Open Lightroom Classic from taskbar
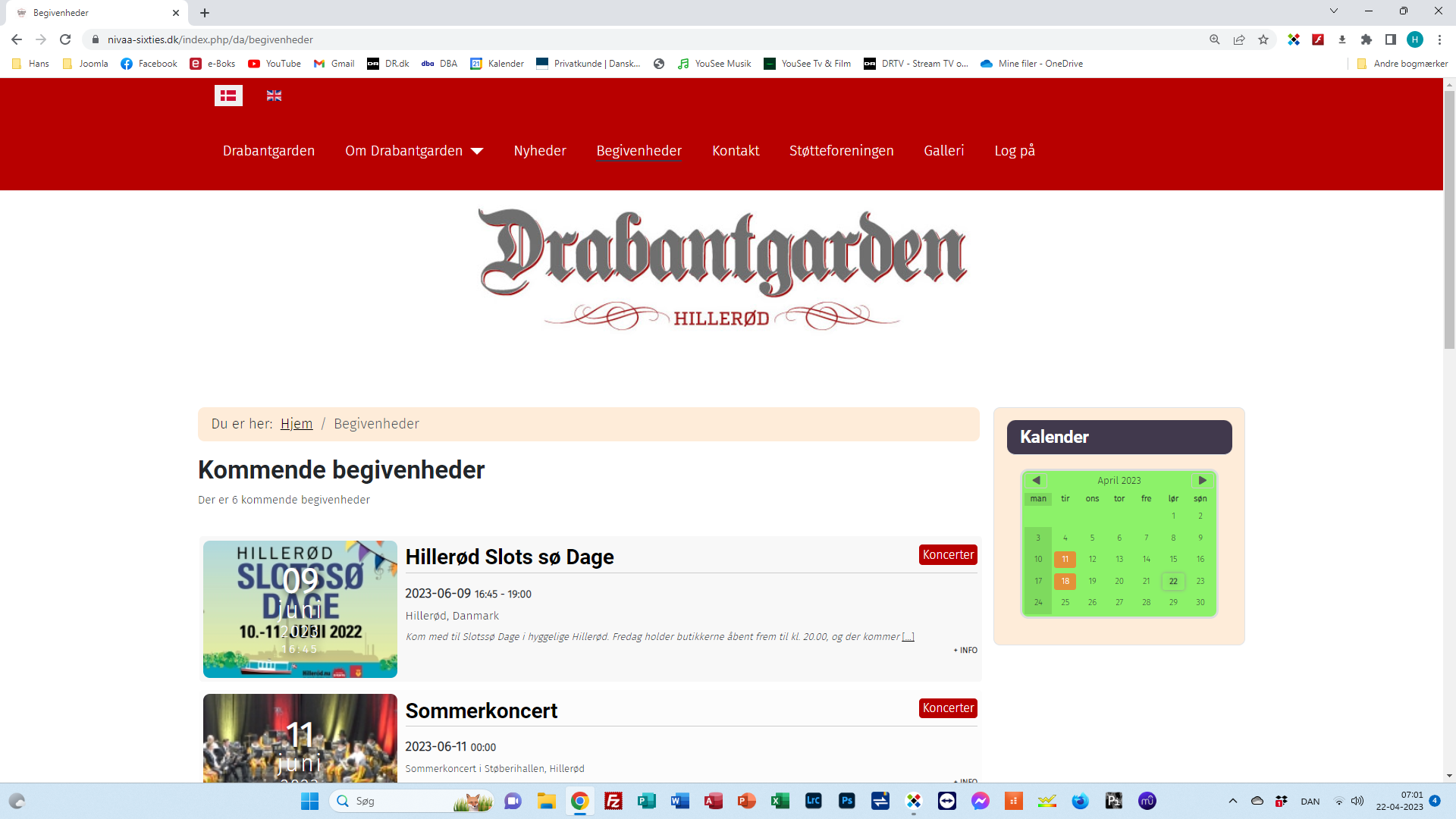Image resolution: width=1456 pixels, height=819 pixels. (x=814, y=801)
